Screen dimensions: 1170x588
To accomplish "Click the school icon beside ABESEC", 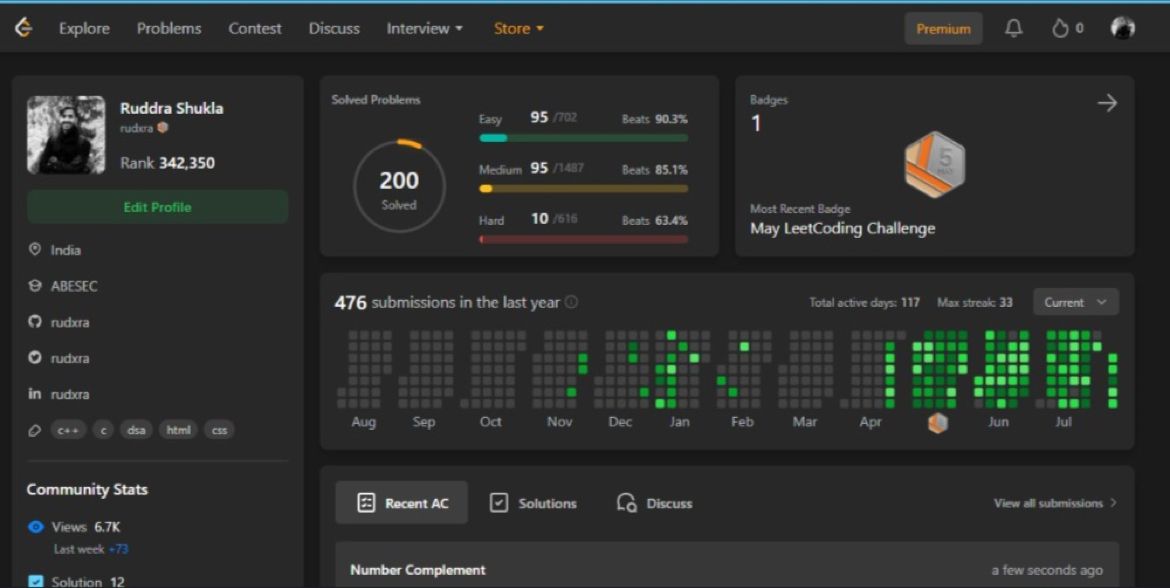I will (x=34, y=286).
